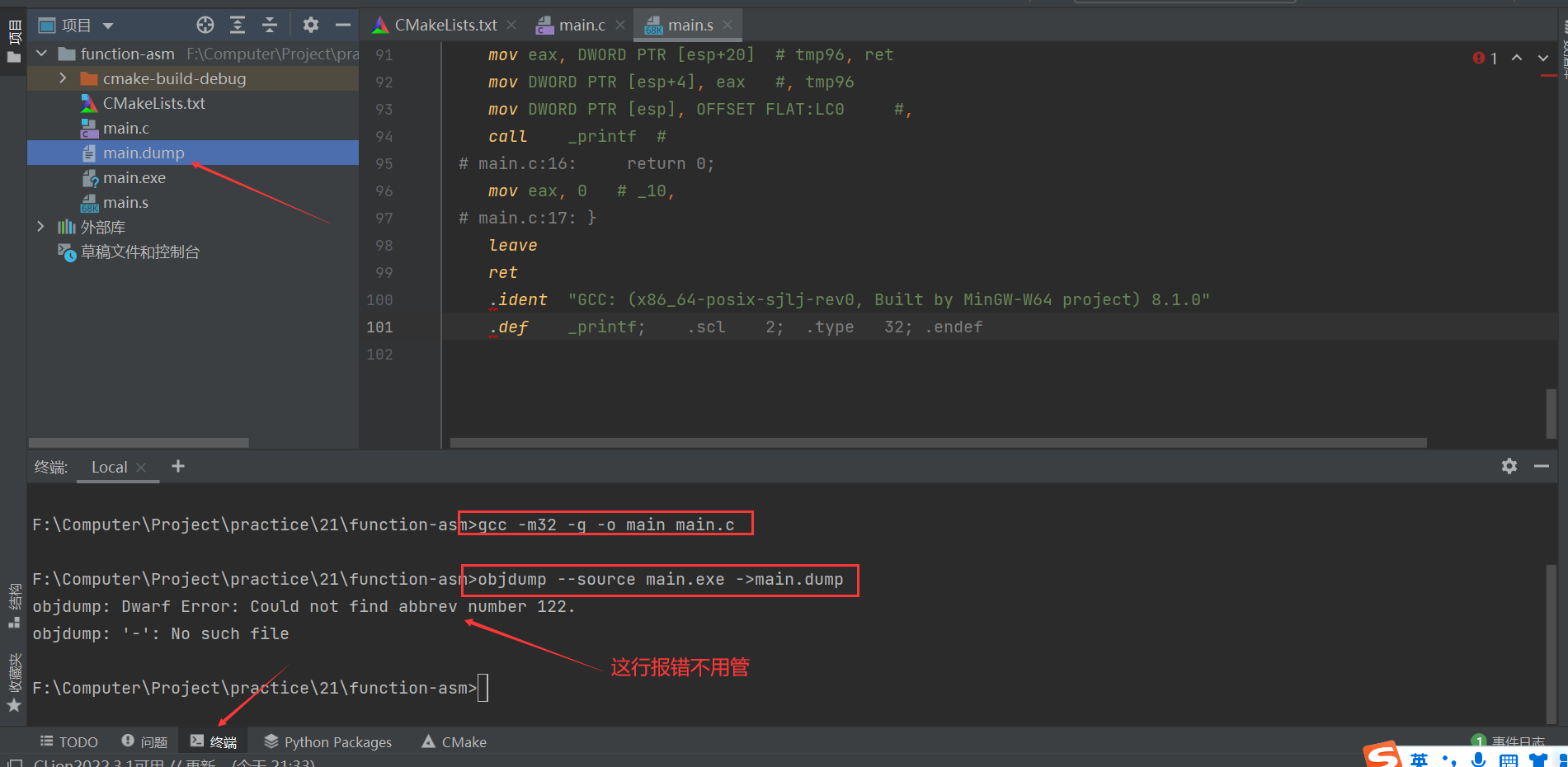Click the error indicator showing 1 problem
Screen dimensions: 1568x767
1485,58
